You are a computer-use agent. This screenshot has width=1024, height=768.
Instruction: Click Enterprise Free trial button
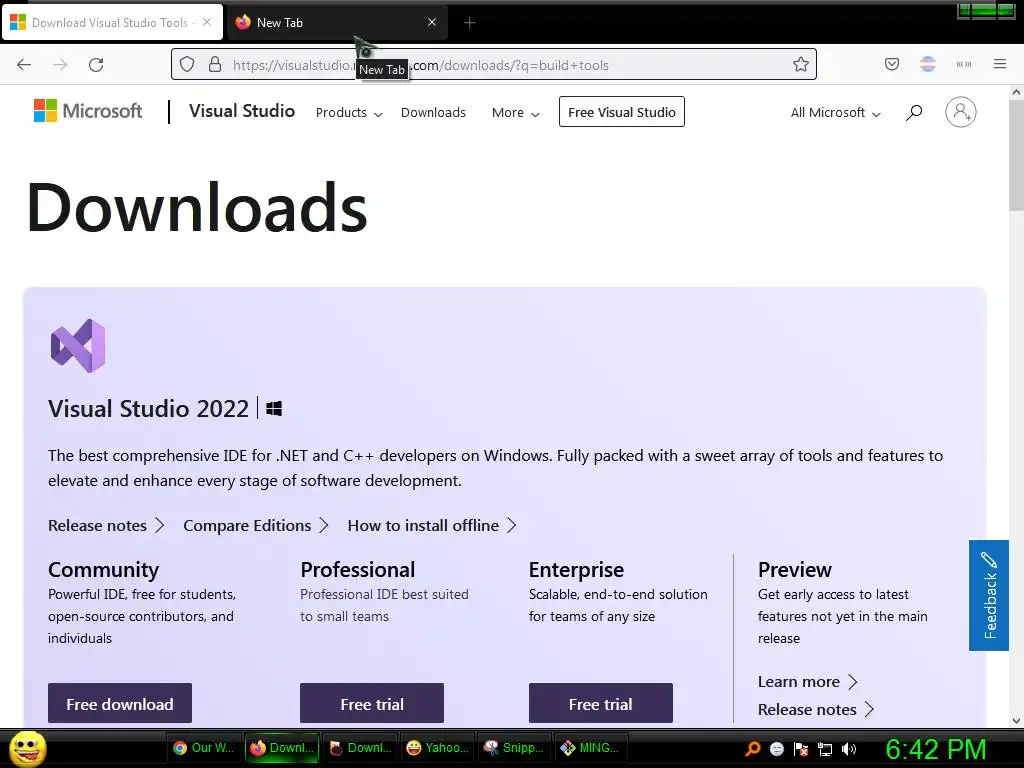pos(600,703)
